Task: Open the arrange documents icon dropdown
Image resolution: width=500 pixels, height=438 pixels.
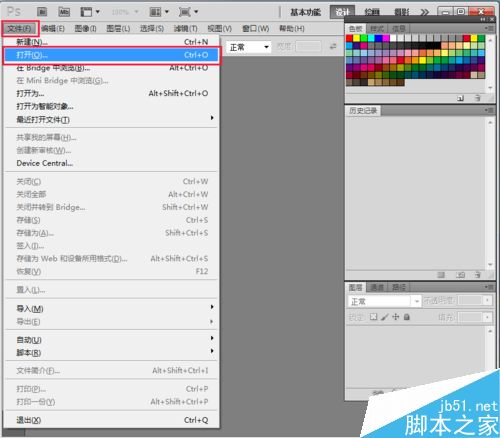Action: (x=159, y=12)
